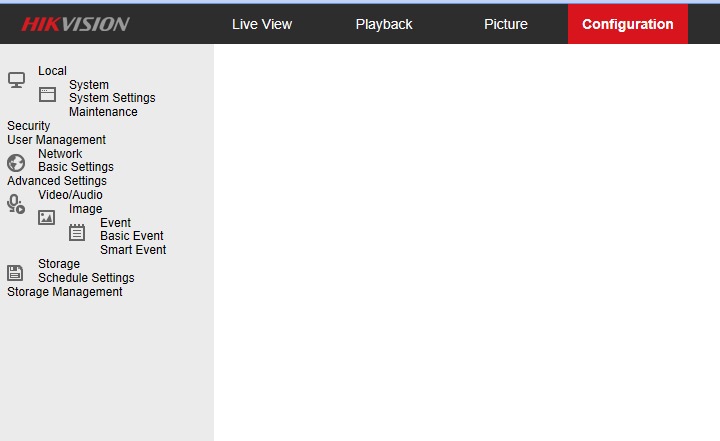This screenshot has width=720, height=441.
Task: Click the Storage floppy disk icon
Action: coord(16,272)
